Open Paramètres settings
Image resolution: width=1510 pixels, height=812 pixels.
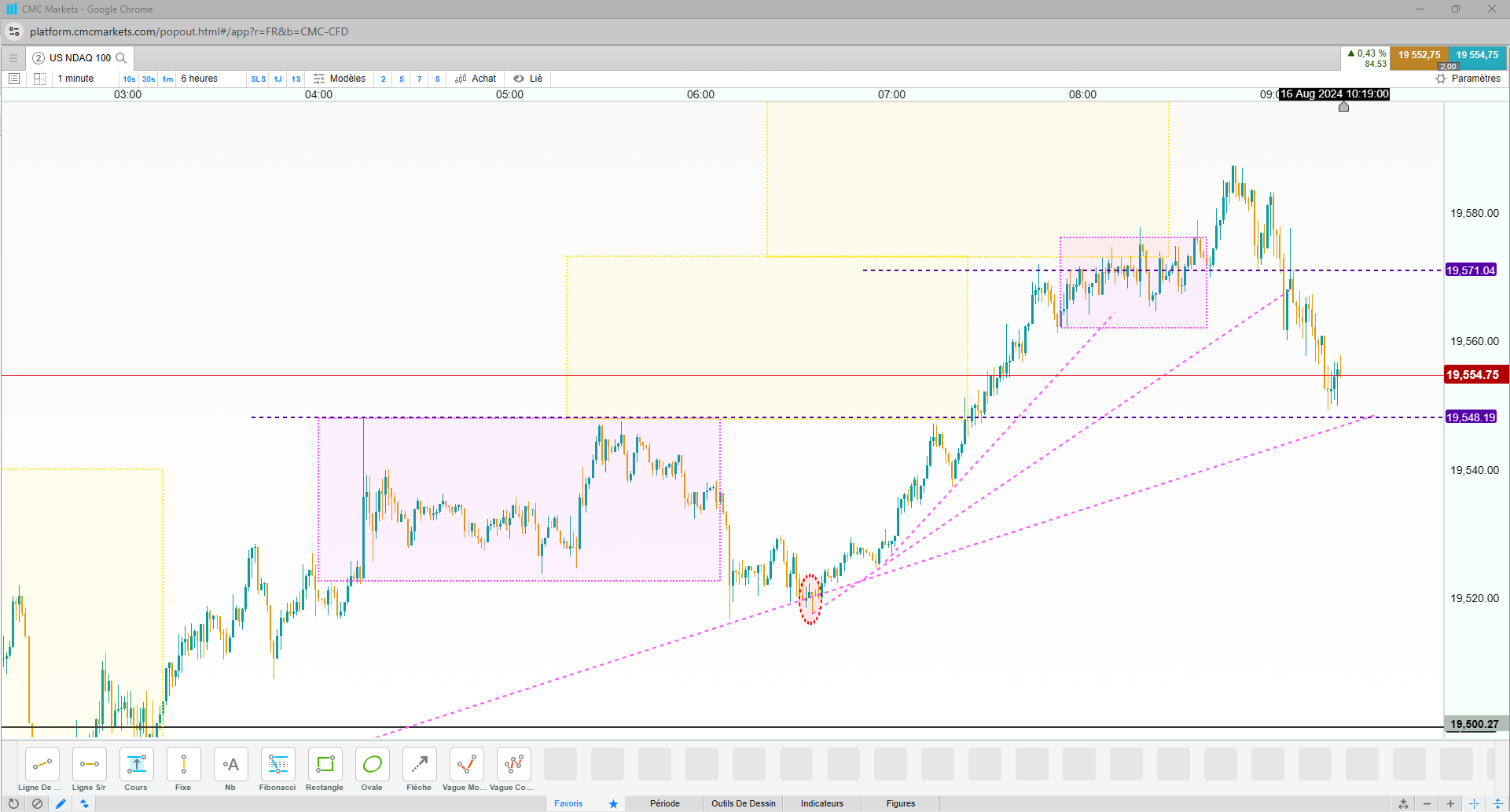click(x=1468, y=79)
